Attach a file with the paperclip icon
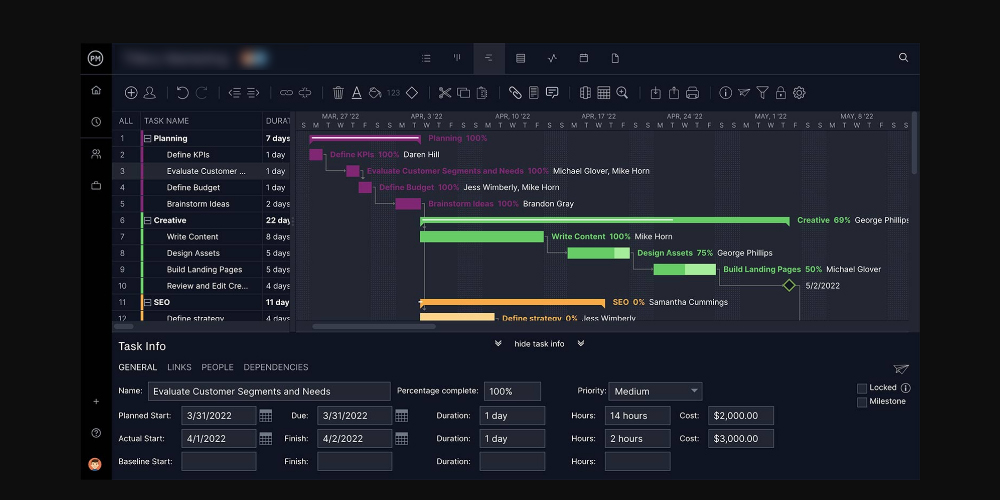 click(515, 93)
